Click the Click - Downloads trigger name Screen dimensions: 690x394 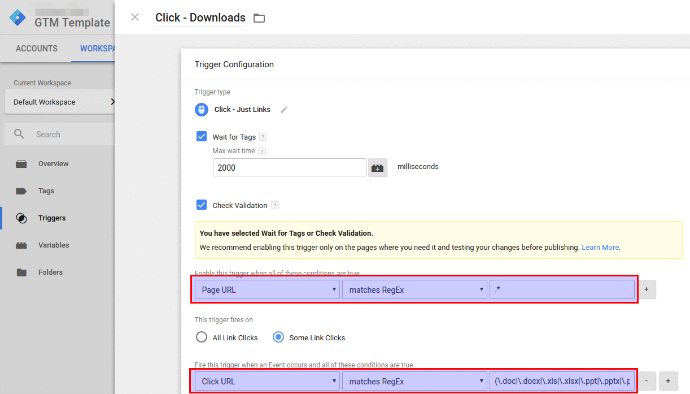(x=200, y=18)
